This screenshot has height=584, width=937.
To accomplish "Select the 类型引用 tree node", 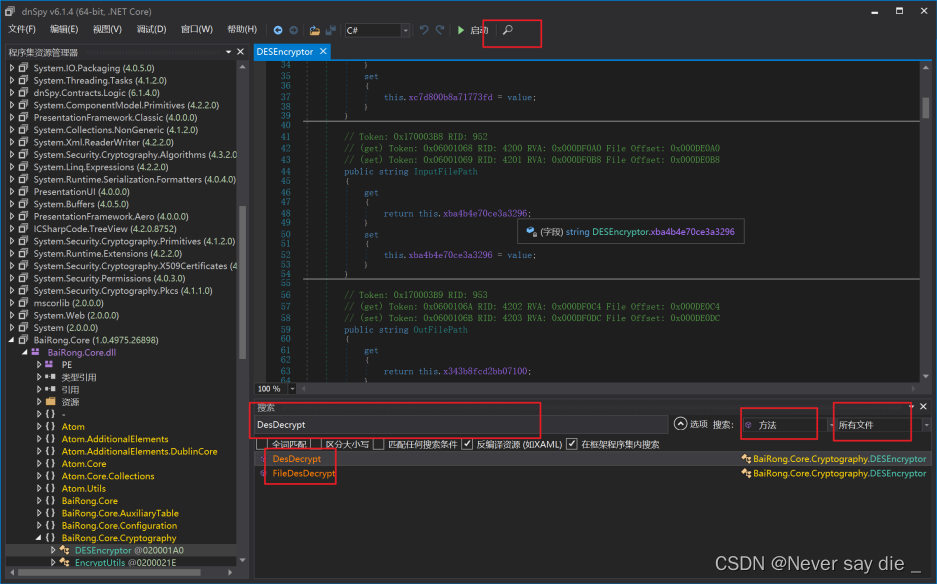I will 79,377.
